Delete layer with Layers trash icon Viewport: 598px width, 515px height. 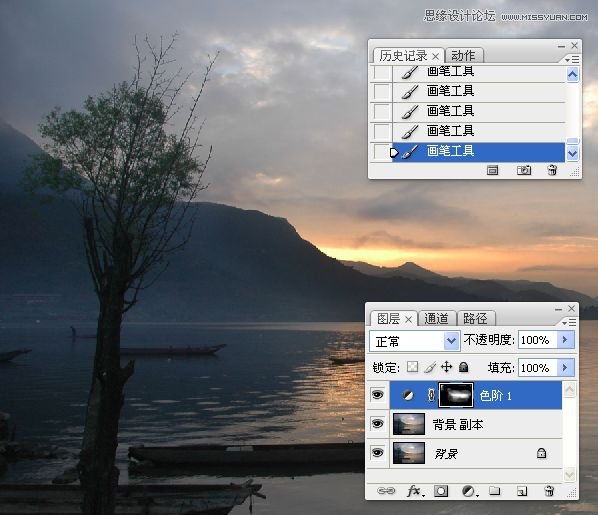coord(549,491)
